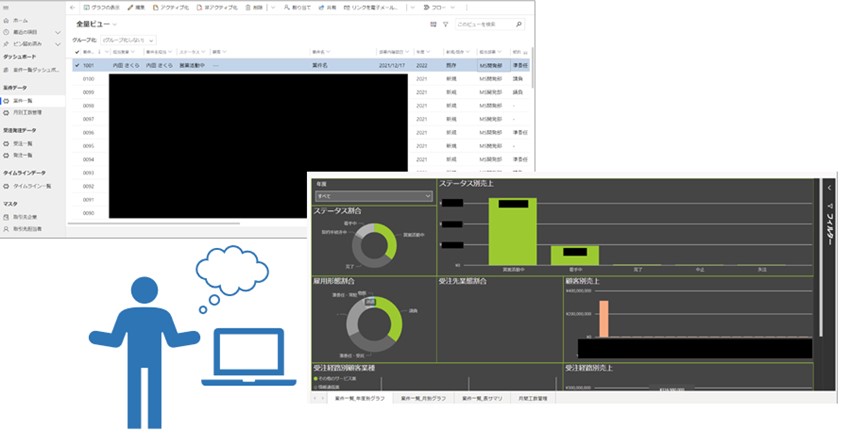This screenshot has width=850, height=447.
Task: Open the hamburger menu in sidebar
Action: tap(6, 6)
